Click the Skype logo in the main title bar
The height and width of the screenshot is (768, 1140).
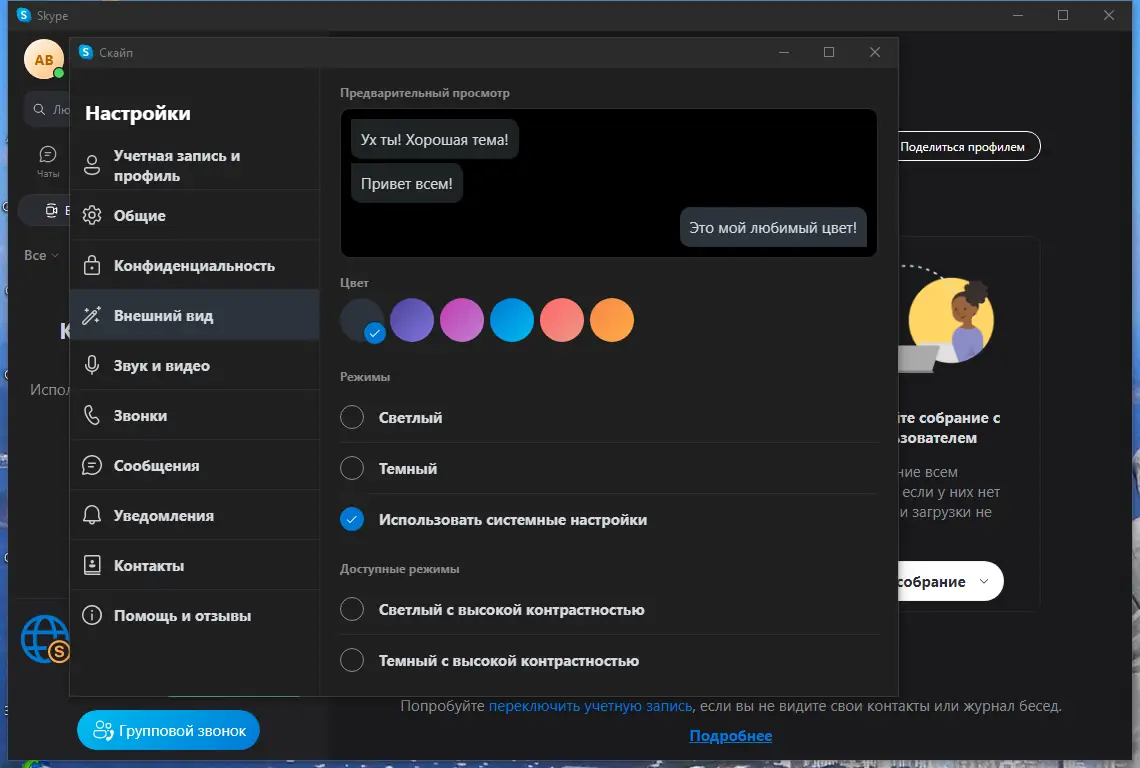click(24, 15)
